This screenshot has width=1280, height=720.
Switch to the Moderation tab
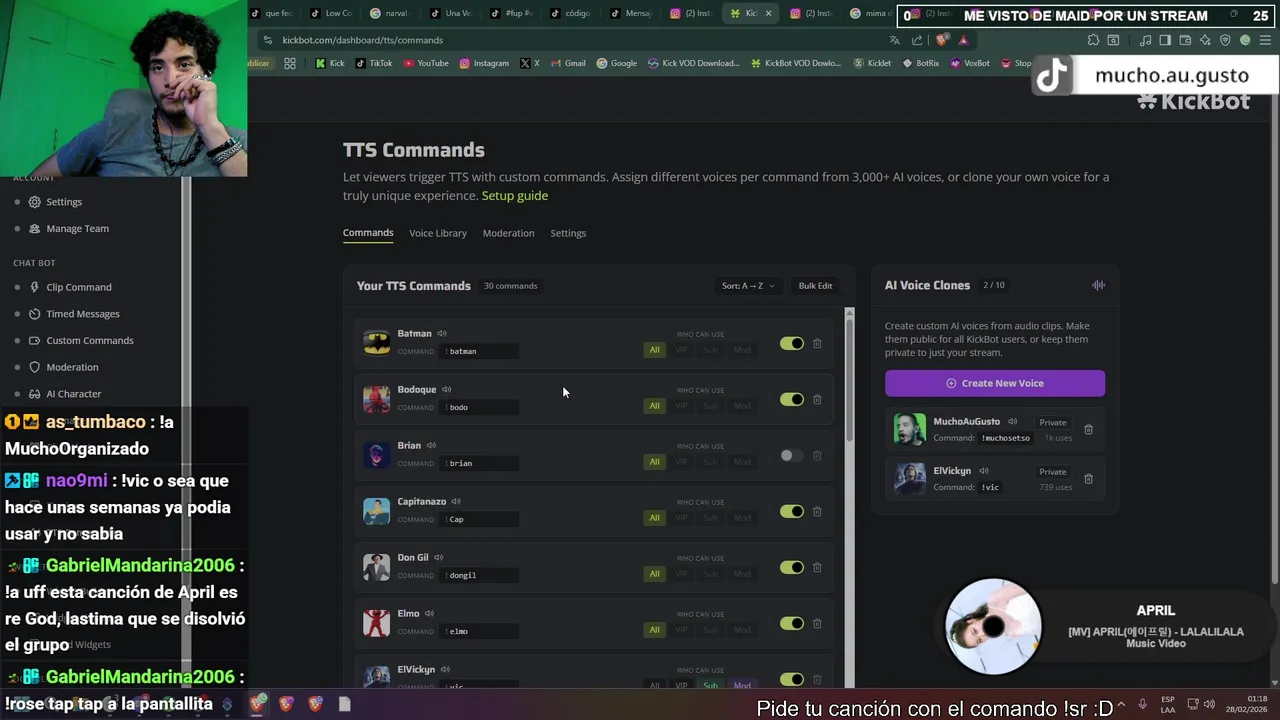pyautogui.click(x=508, y=233)
